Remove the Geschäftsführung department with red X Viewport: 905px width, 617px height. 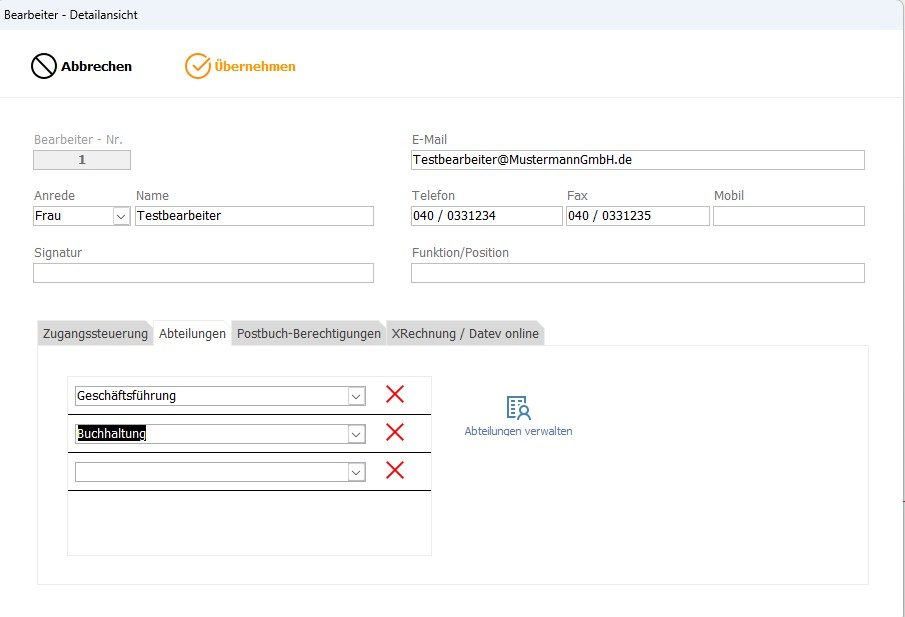395,394
